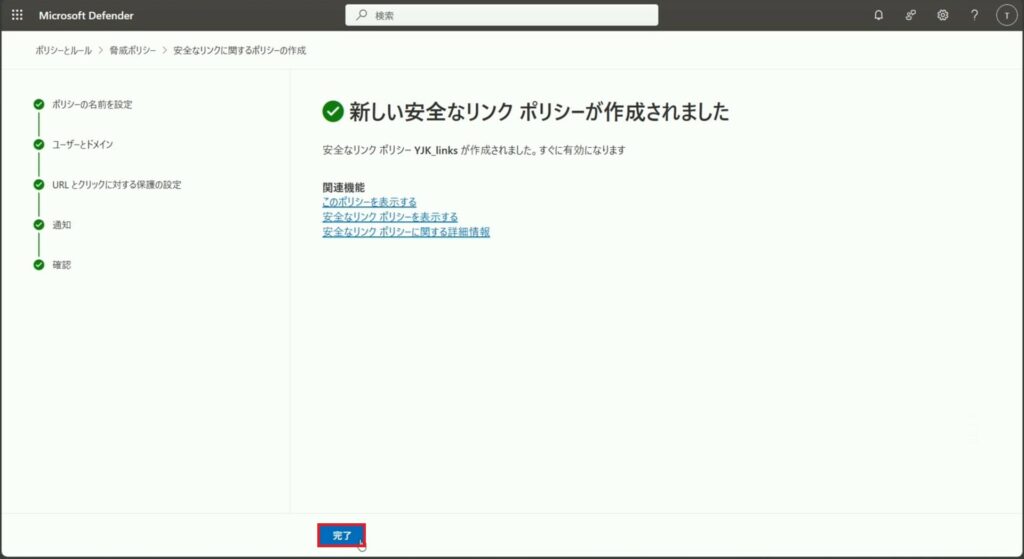
Task: Open 安全なリンク ポリシーに関する詳細情報 link
Action: click(x=406, y=232)
